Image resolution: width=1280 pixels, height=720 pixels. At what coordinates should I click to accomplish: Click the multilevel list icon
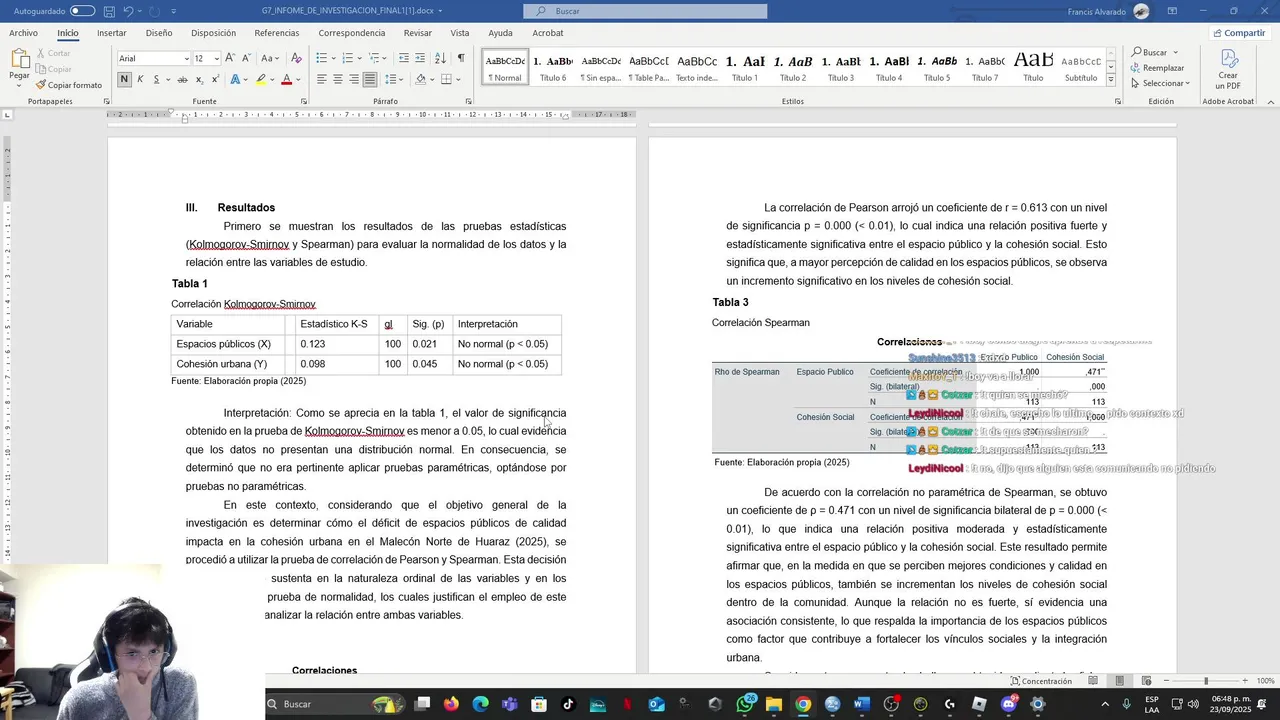(x=376, y=58)
